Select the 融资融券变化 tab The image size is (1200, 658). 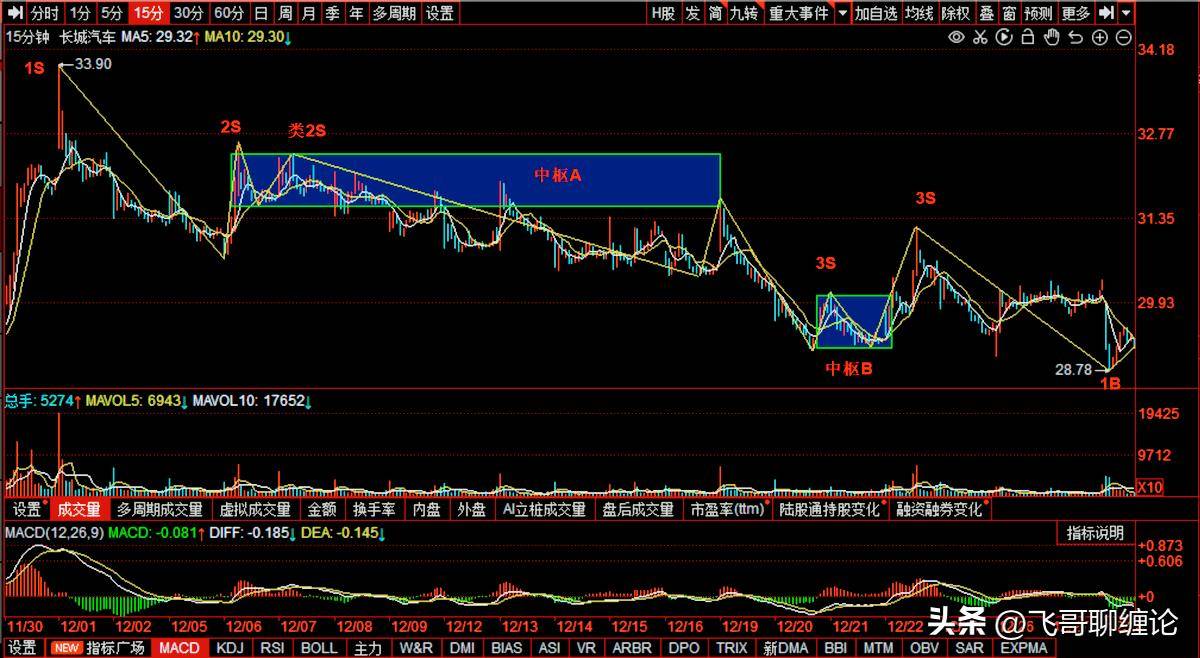(x=939, y=509)
